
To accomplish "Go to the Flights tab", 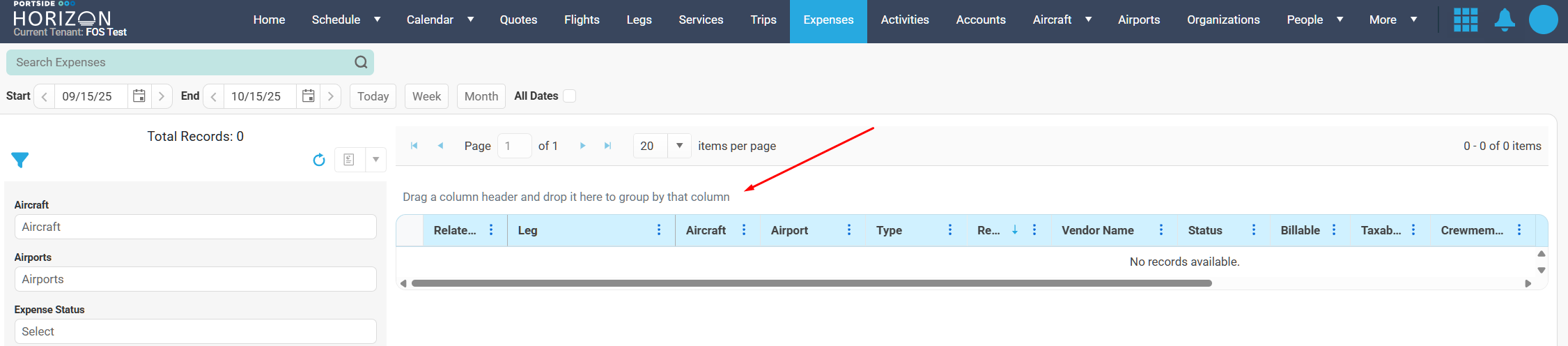I will coord(581,20).
